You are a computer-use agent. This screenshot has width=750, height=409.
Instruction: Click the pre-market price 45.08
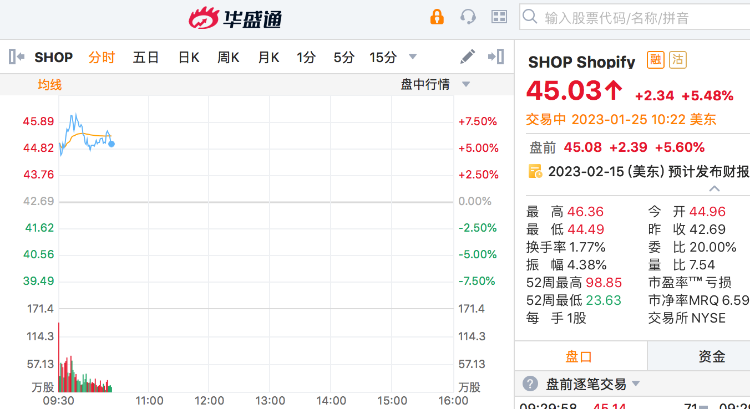583,147
